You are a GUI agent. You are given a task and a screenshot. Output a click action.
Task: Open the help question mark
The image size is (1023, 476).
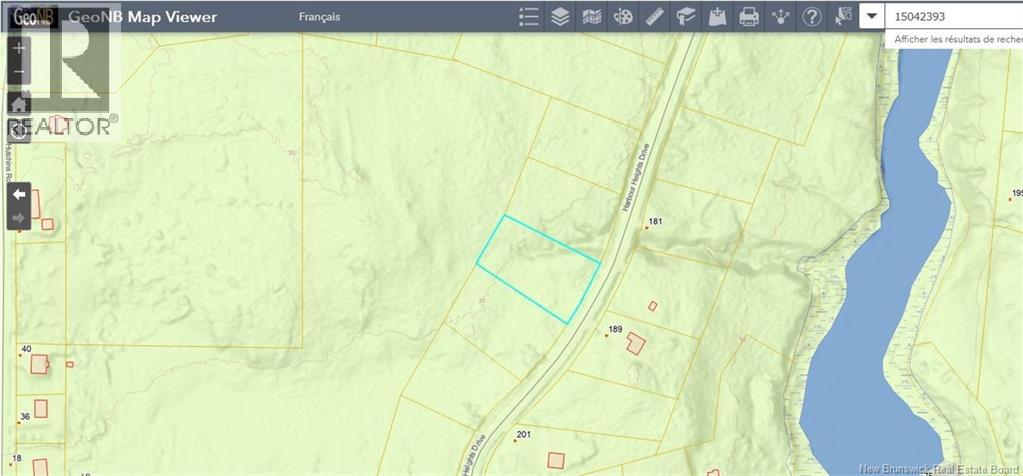point(812,17)
